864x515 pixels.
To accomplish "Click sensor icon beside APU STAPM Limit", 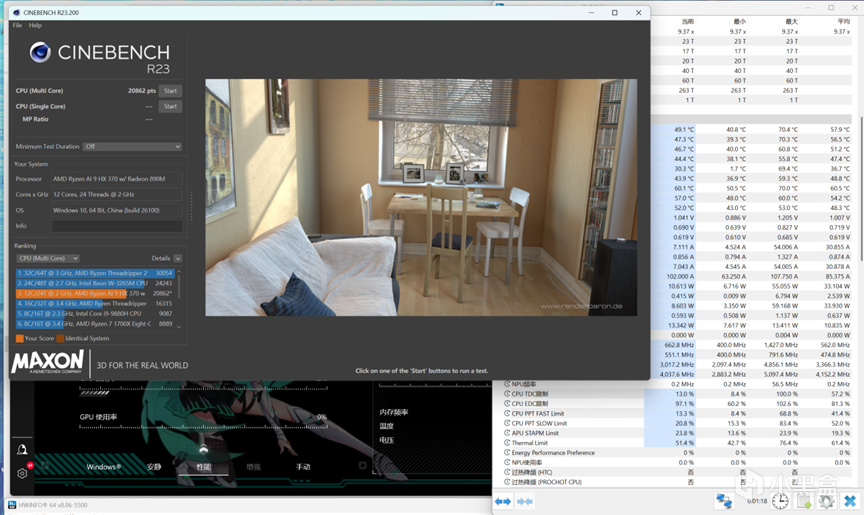I will (507, 433).
